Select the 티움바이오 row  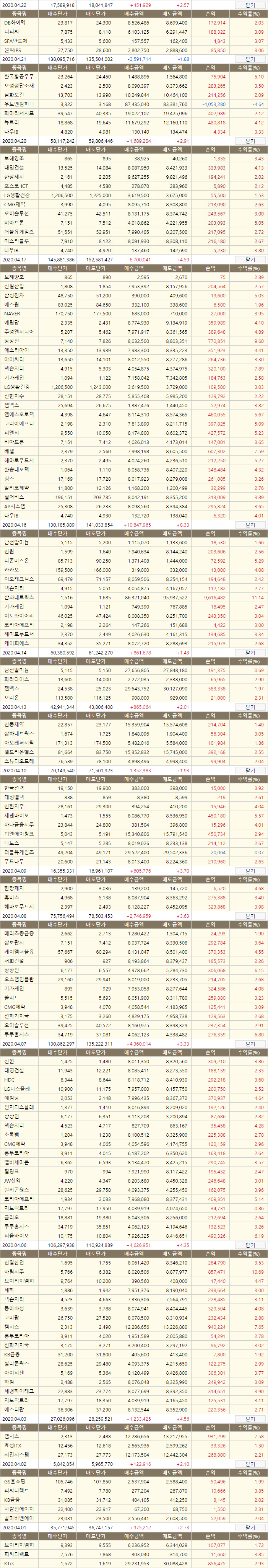coord(134,1236)
